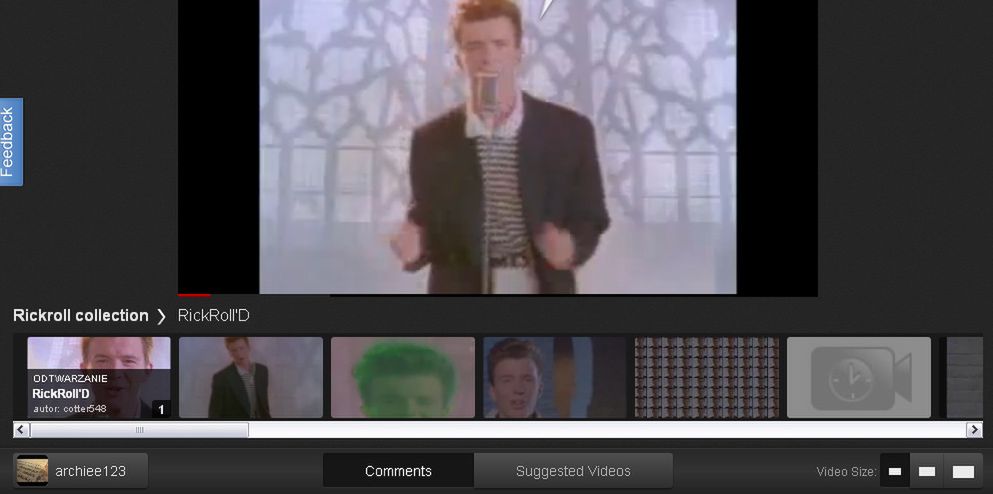Click the horizontal playlist scrollbar thumb
This screenshot has width=993, height=494.
[x=139, y=430]
